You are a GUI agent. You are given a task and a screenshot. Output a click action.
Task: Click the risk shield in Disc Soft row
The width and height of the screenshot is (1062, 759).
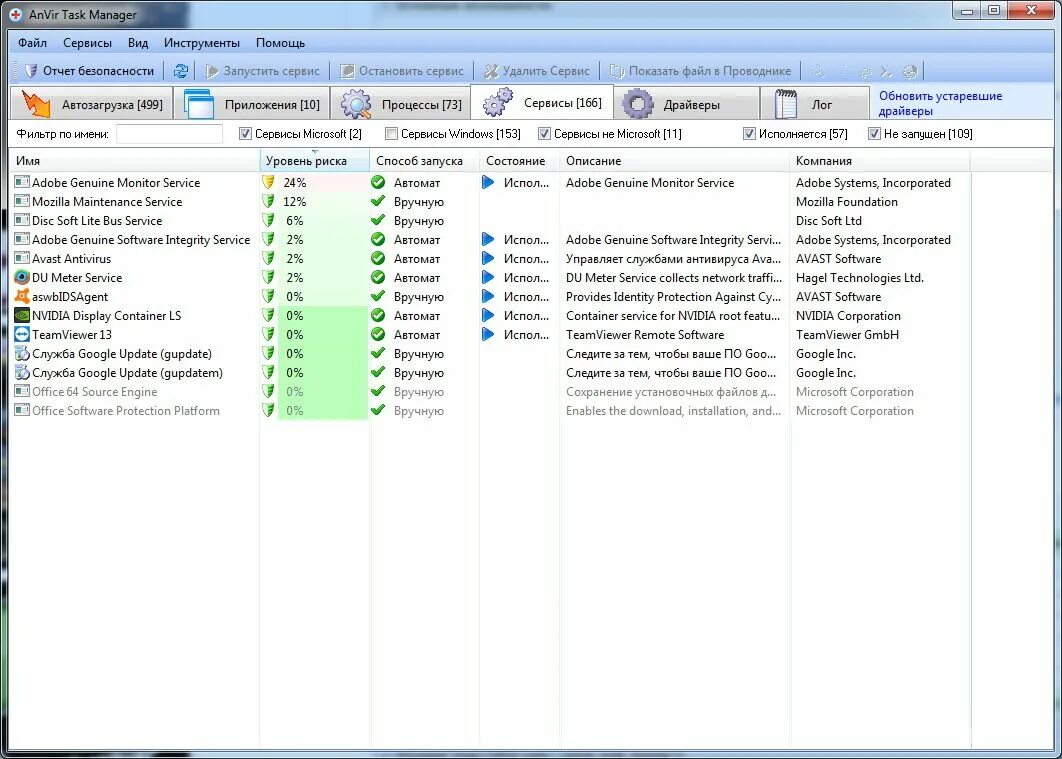pos(269,220)
